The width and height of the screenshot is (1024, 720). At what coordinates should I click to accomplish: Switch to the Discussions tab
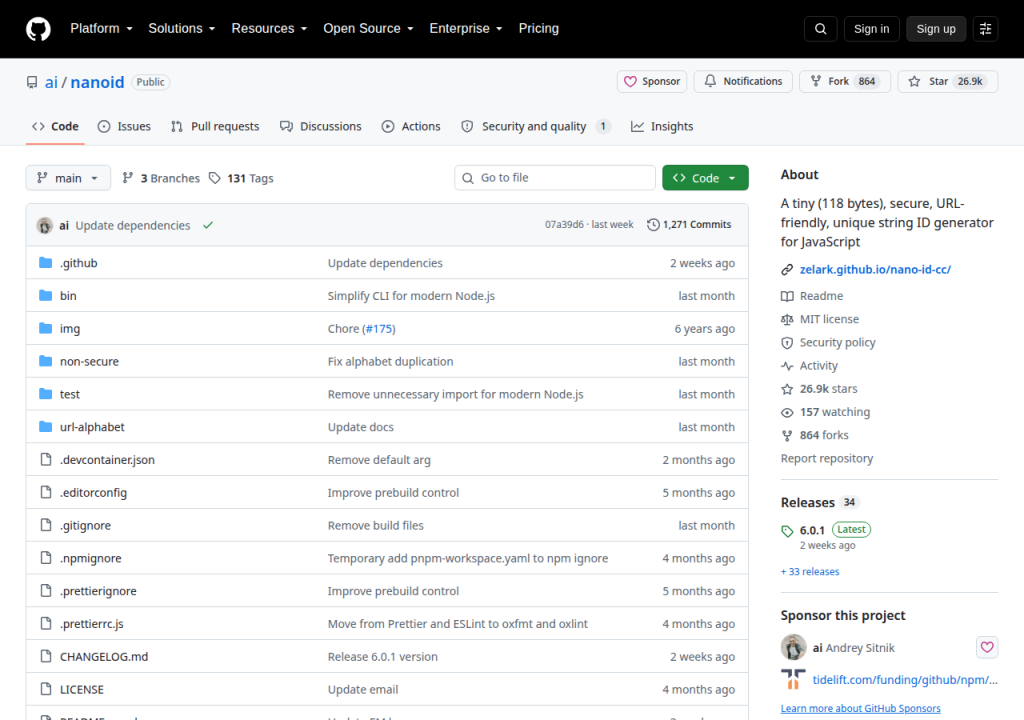[321, 127]
